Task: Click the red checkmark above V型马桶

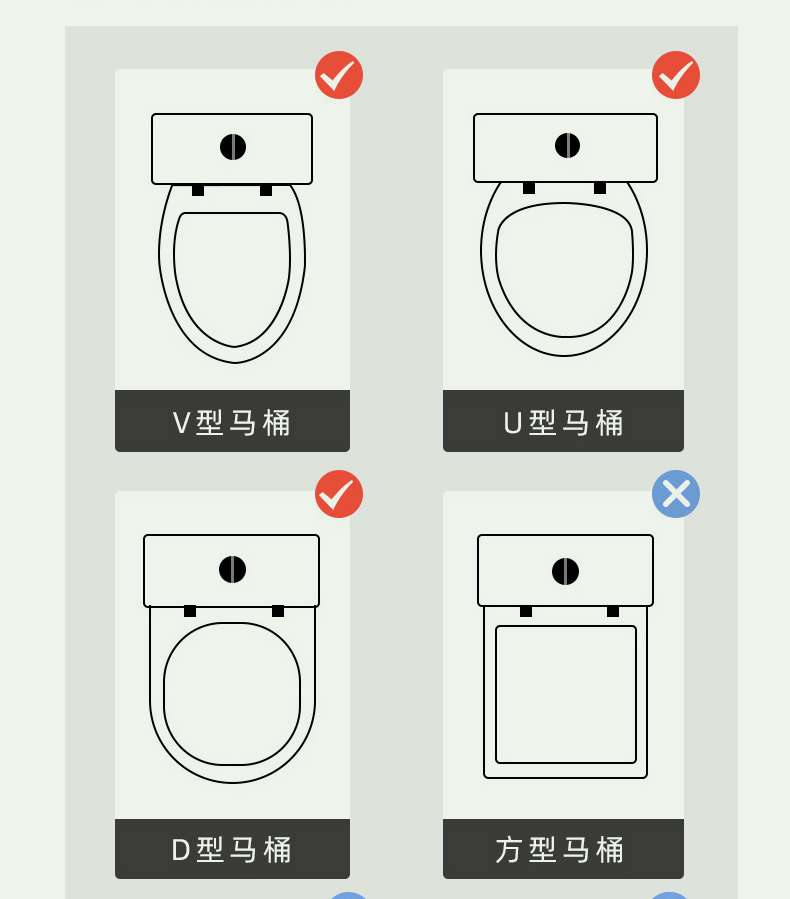Action: 339,75
